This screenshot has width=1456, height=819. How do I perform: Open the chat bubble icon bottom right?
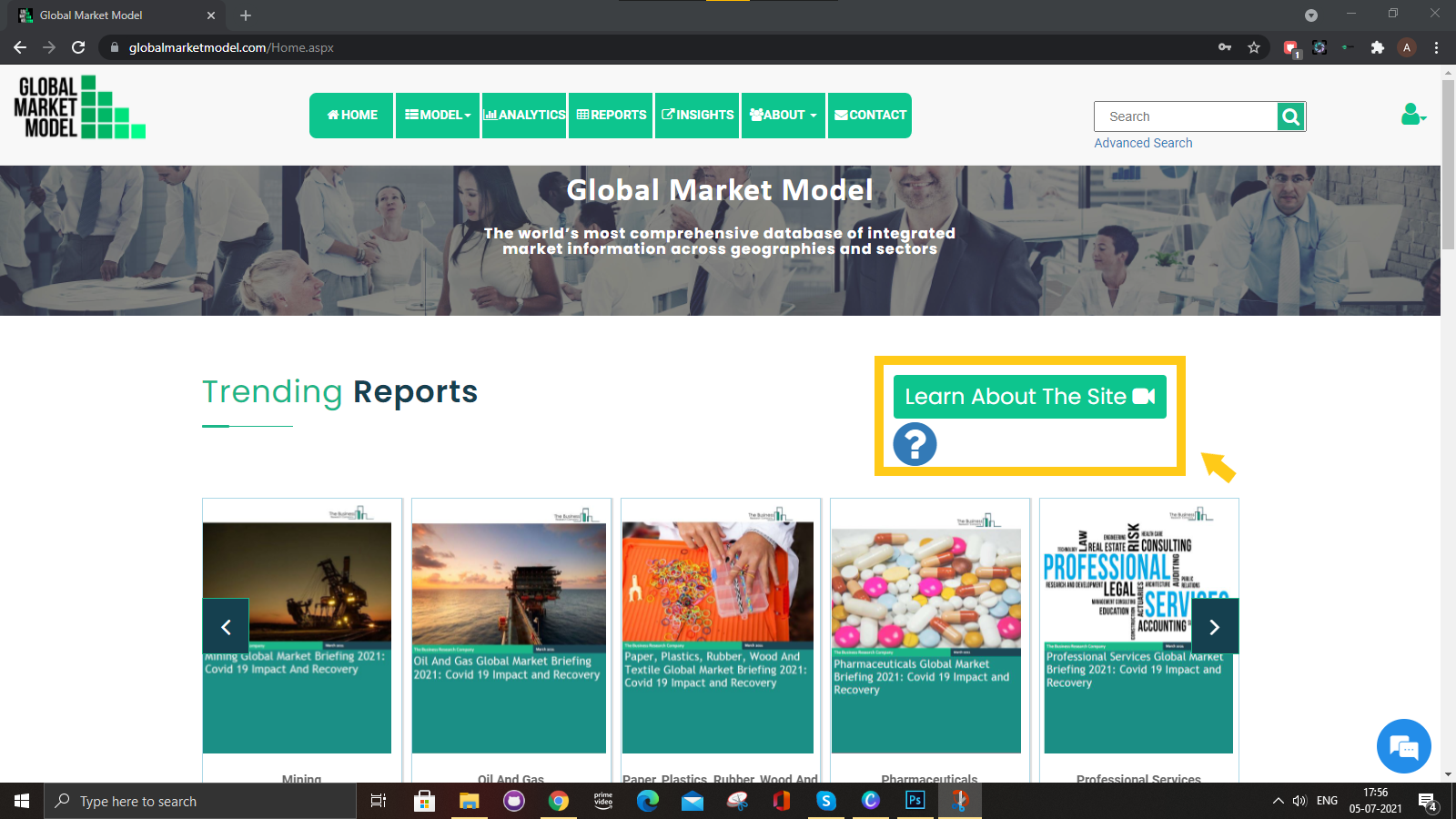tap(1403, 746)
